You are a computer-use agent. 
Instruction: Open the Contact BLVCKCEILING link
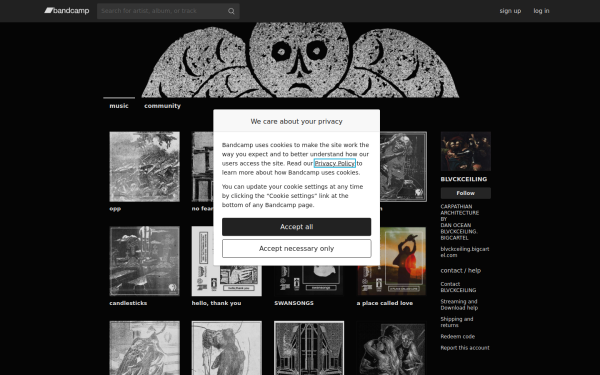click(x=458, y=287)
